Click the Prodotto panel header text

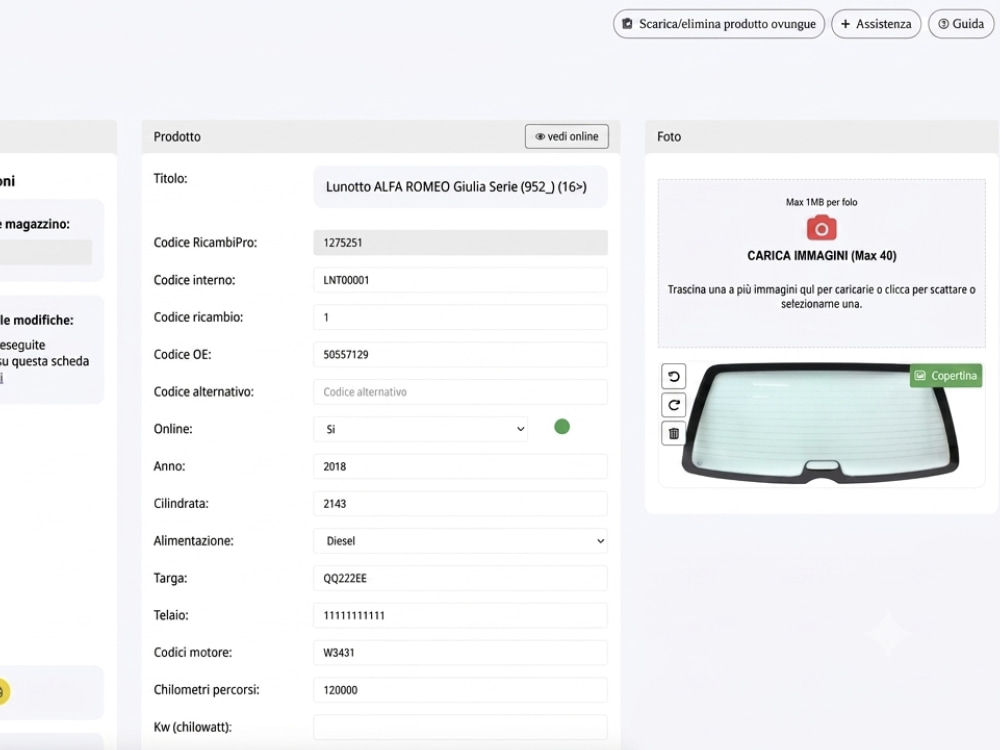click(177, 136)
